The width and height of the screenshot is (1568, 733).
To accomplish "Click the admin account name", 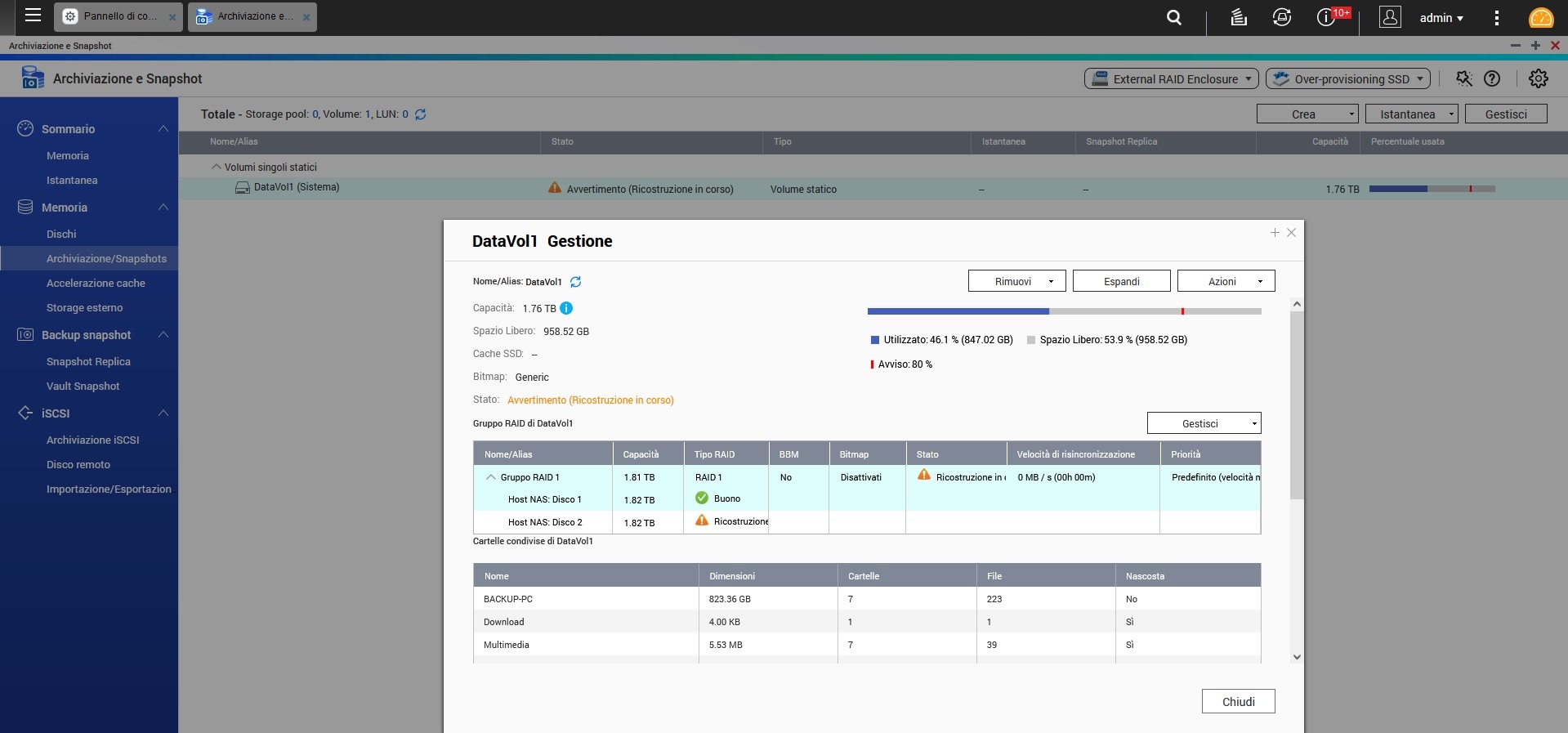I will [1441, 18].
